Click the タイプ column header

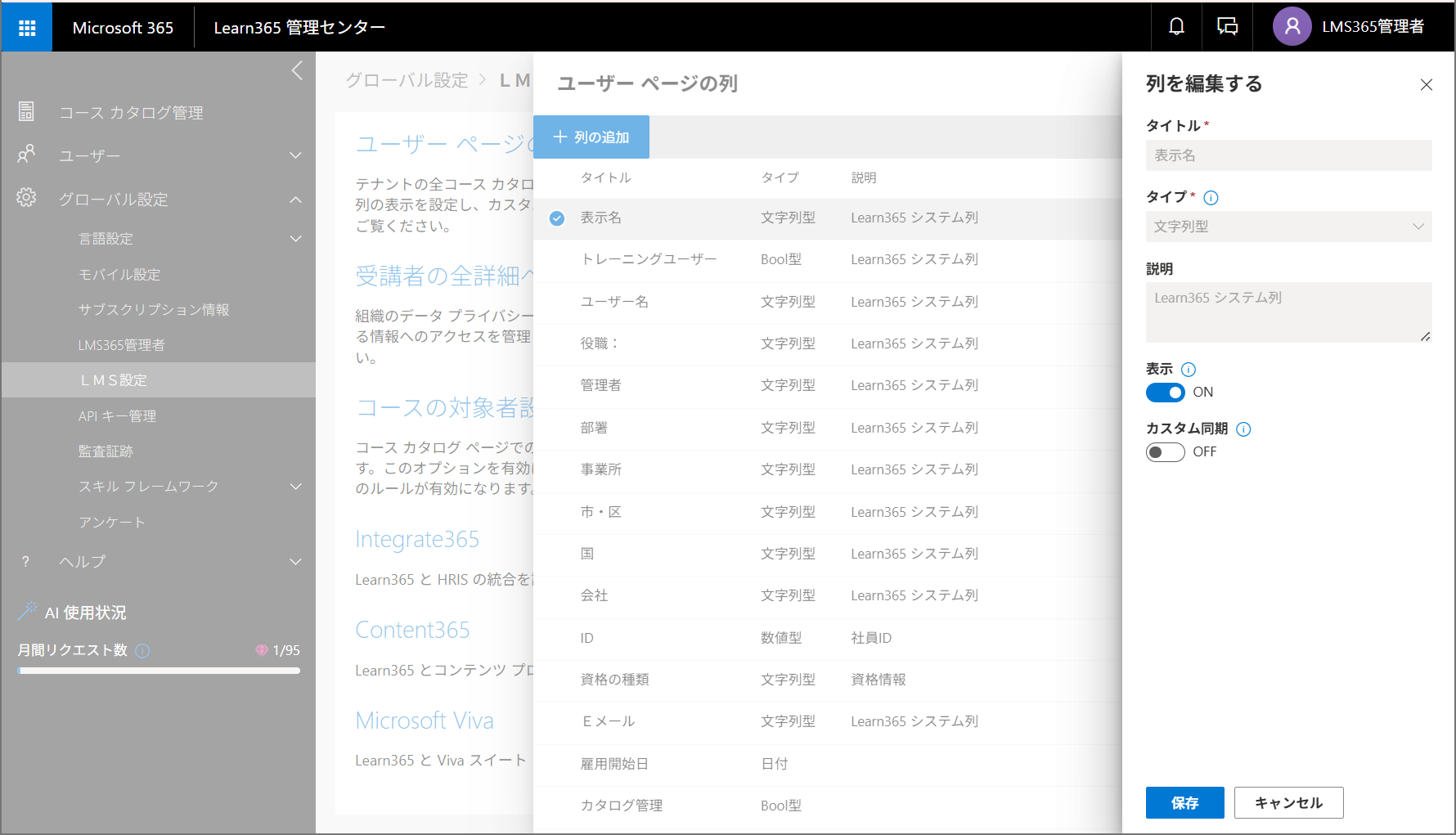coord(780,178)
